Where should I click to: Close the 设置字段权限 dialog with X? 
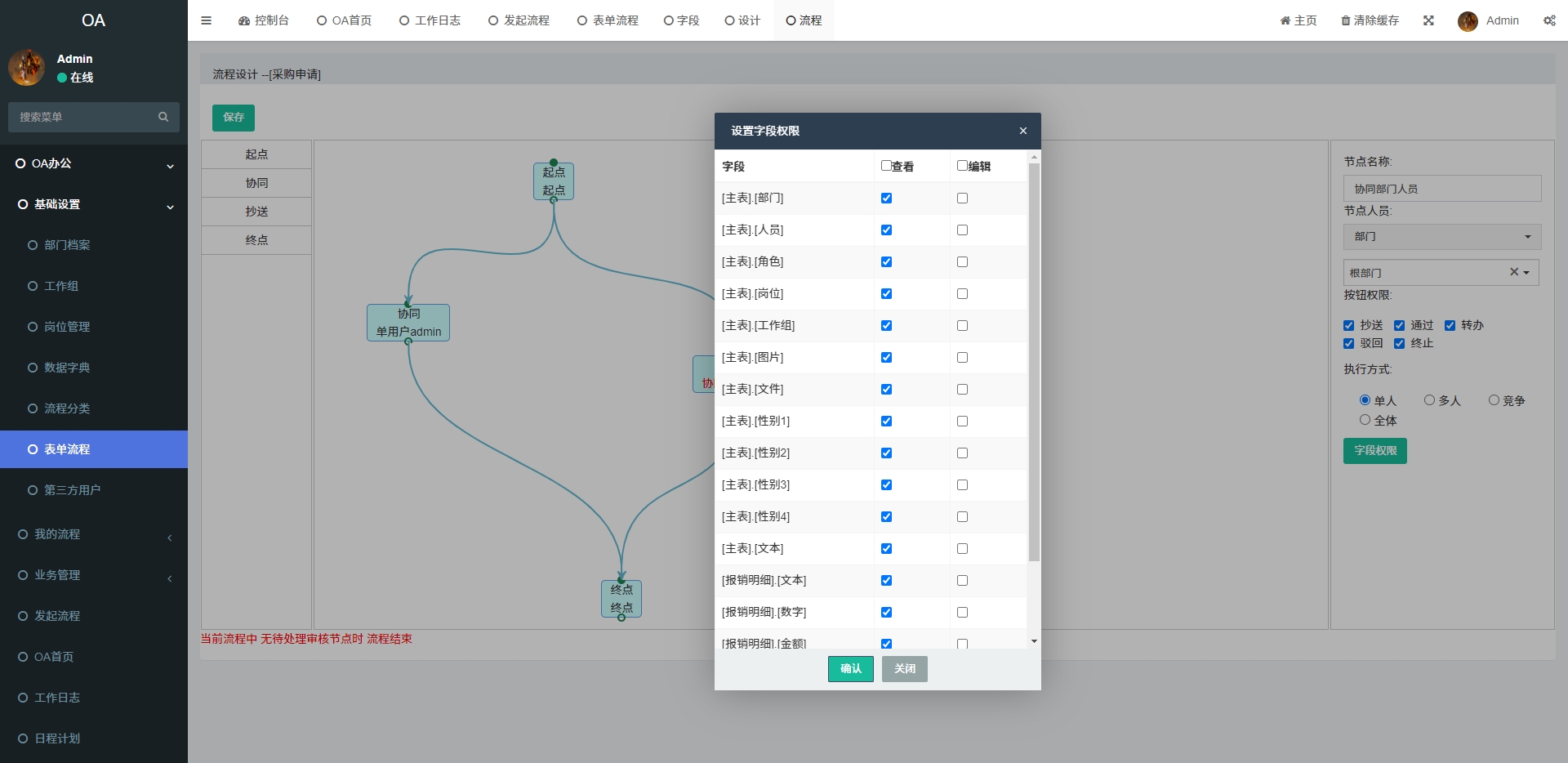pyautogui.click(x=1022, y=131)
